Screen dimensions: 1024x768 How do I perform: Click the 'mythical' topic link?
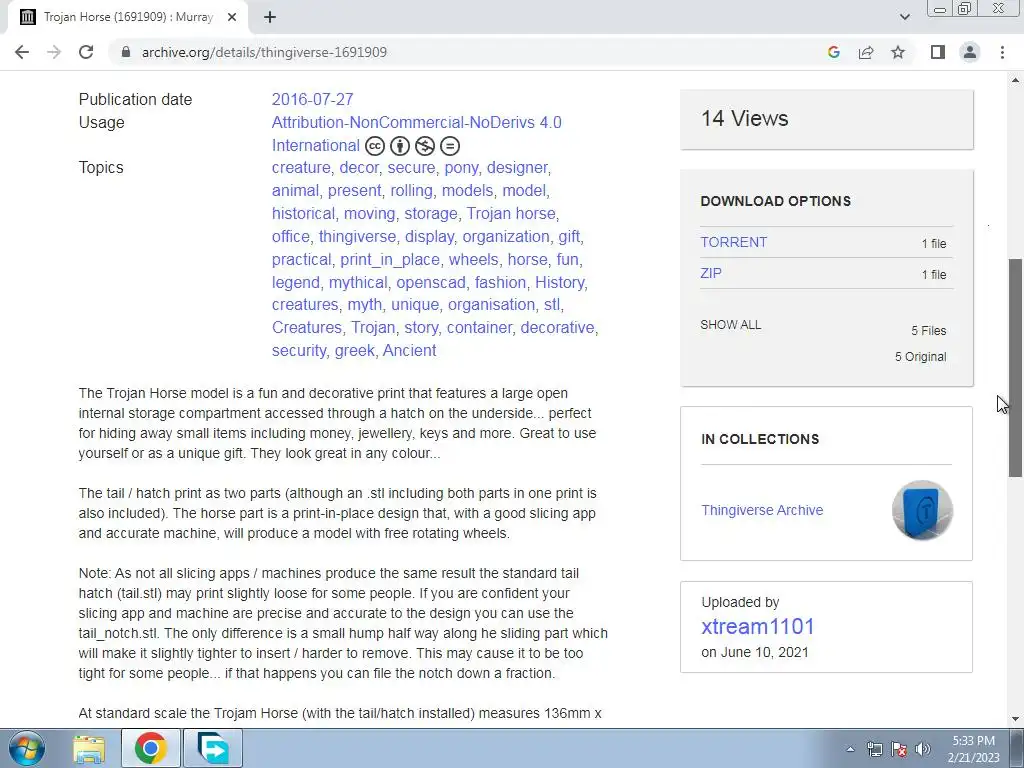358,282
